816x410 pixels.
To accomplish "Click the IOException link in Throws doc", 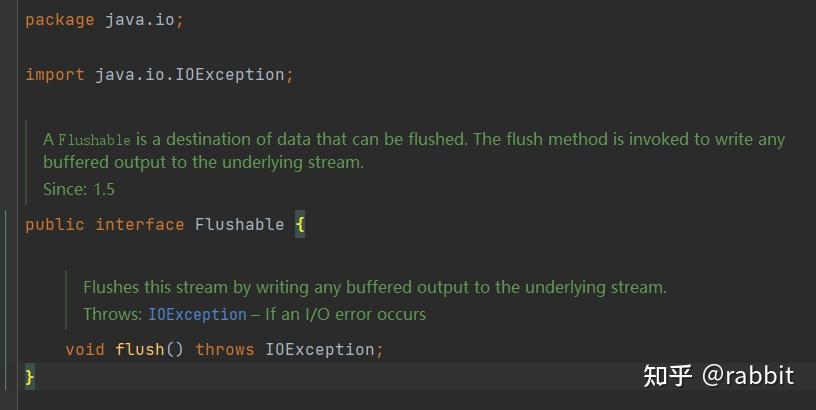I will tap(197, 314).
